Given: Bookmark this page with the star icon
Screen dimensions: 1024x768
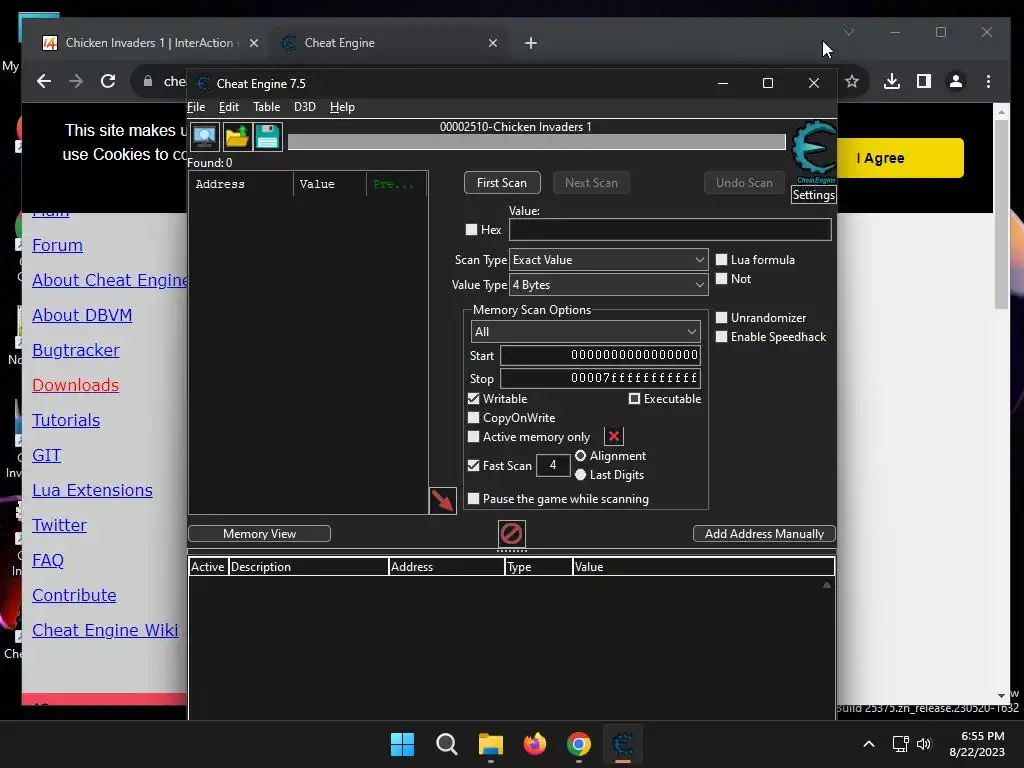Looking at the screenshot, I should [852, 81].
